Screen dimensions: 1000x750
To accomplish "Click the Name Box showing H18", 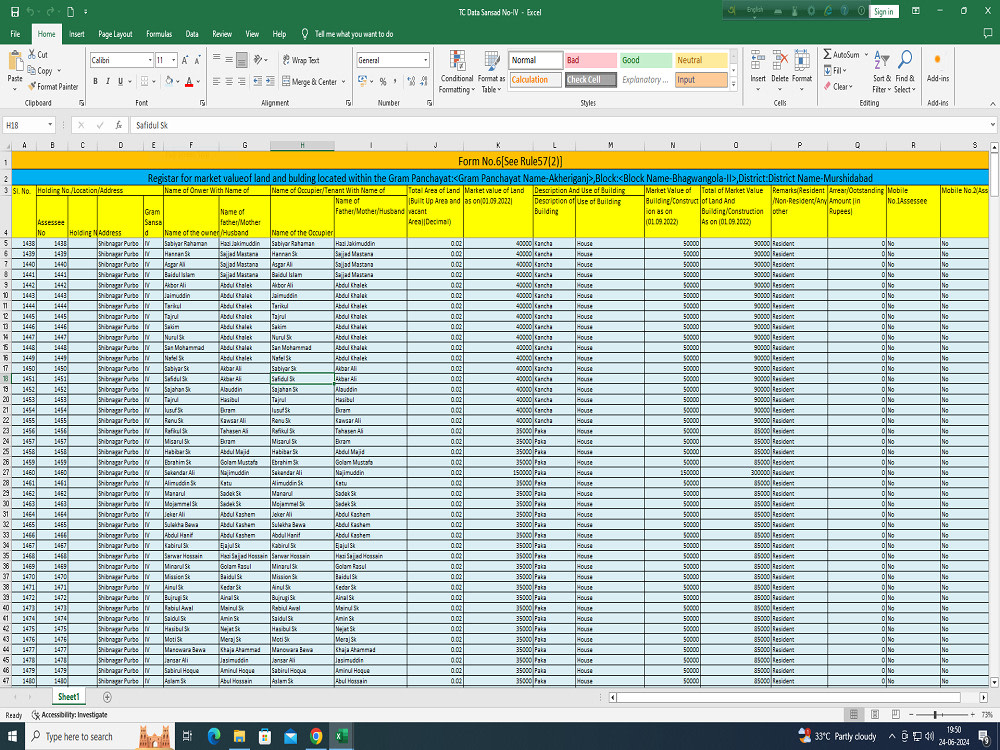I will point(29,125).
